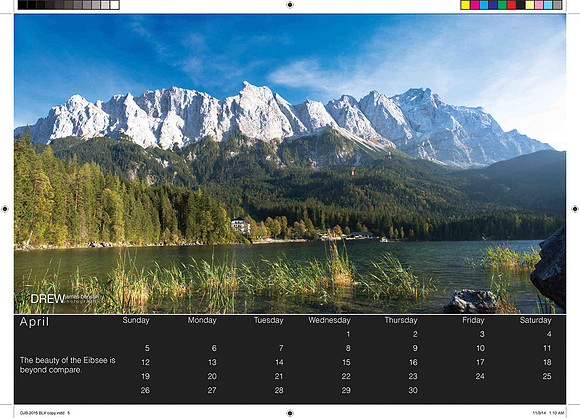This screenshot has height=418, width=580.
Task: Select date 19 under Sunday
Action: pos(145,377)
